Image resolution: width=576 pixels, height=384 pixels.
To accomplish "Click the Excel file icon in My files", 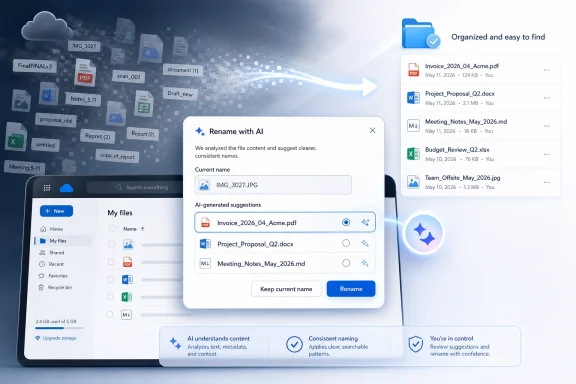I will tap(126, 297).
